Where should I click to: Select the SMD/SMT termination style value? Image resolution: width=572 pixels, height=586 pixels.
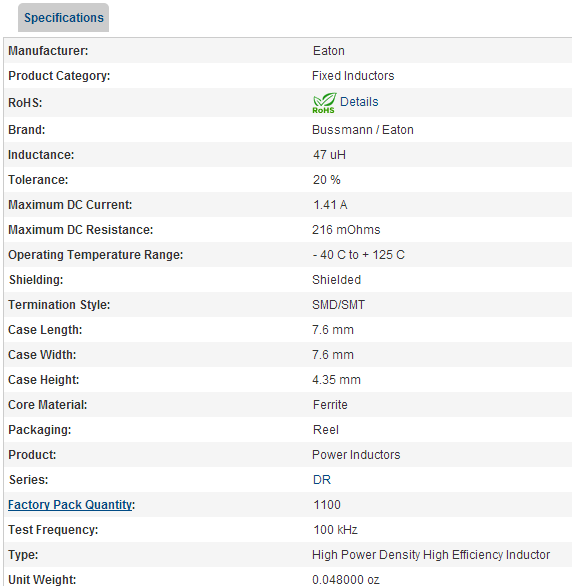pyautogui.click(x=338, y=305)
